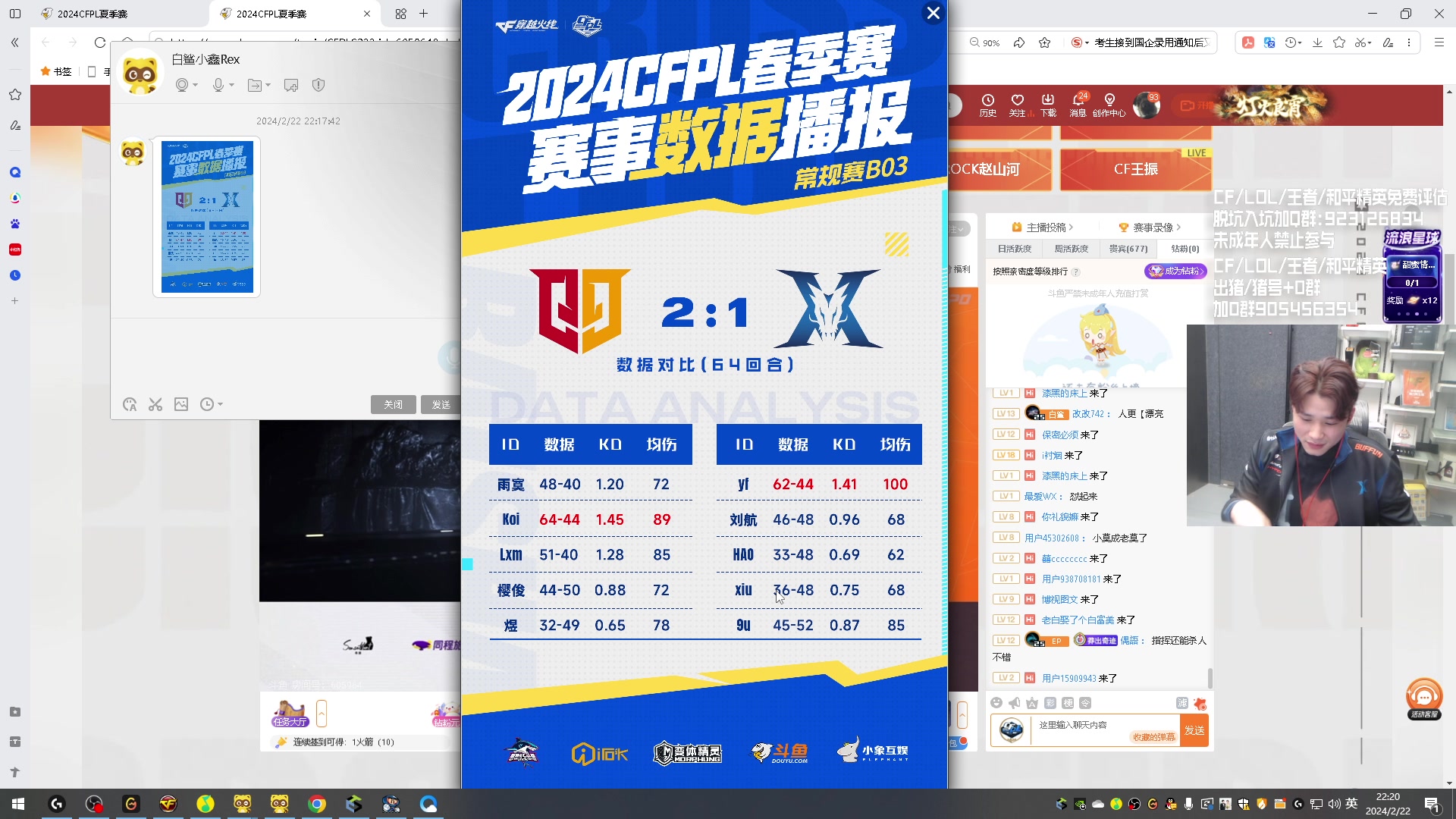The width and height of the screenshot is (1456, 819).
Task: Open the 90% zoom dropdown in address bar
Action: (x=984, y=43)
